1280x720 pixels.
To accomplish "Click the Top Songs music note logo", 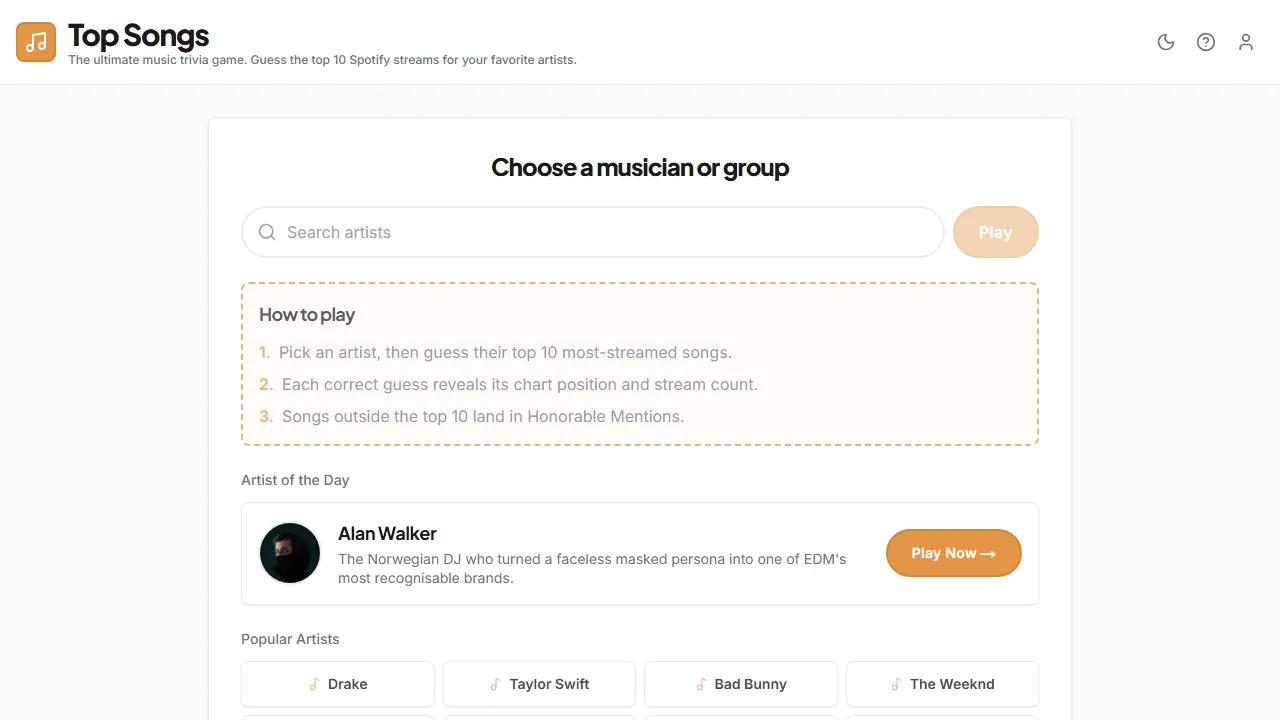I will click(35, 42).
